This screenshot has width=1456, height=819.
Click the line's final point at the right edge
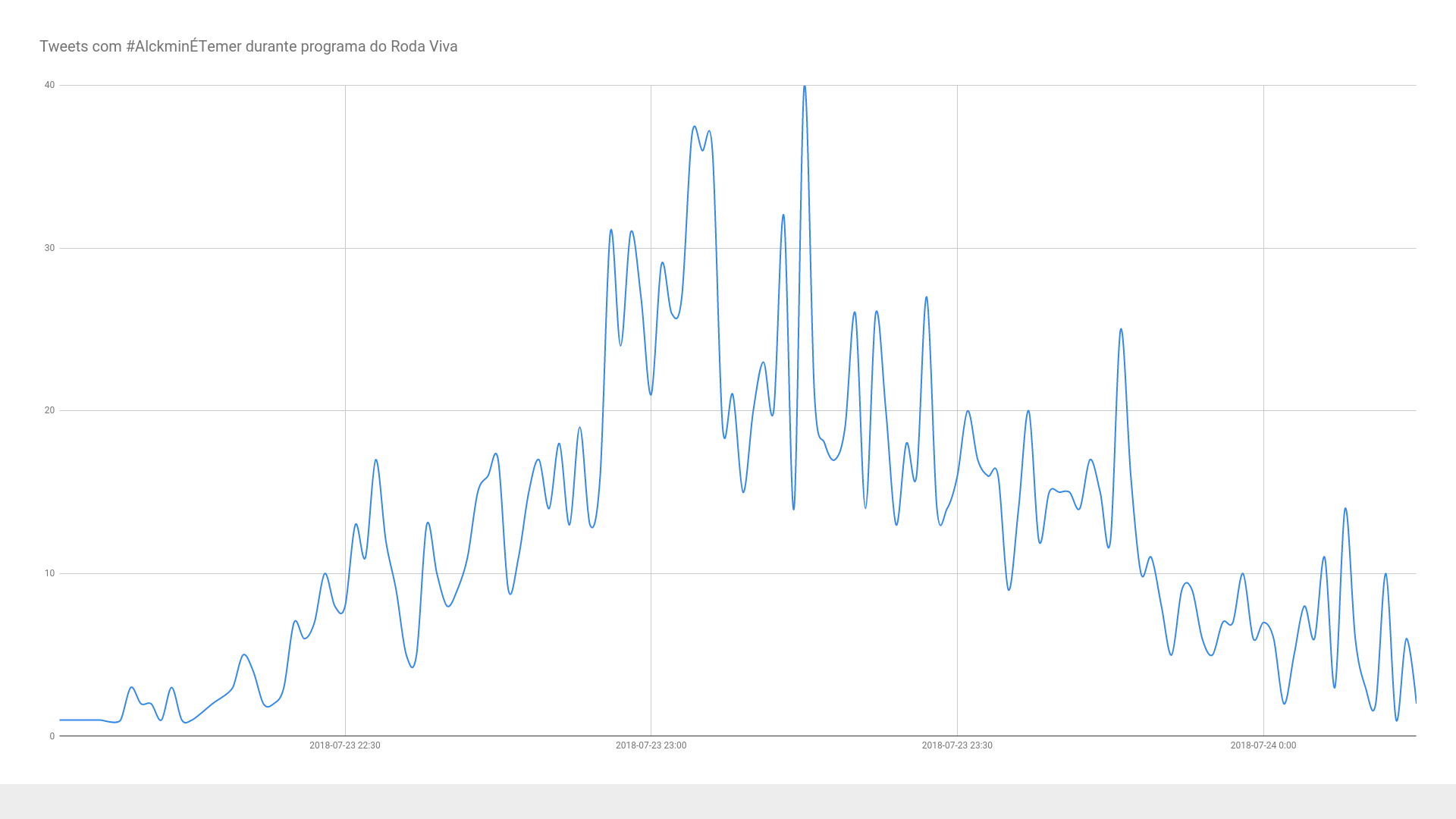pos(1415,701)
